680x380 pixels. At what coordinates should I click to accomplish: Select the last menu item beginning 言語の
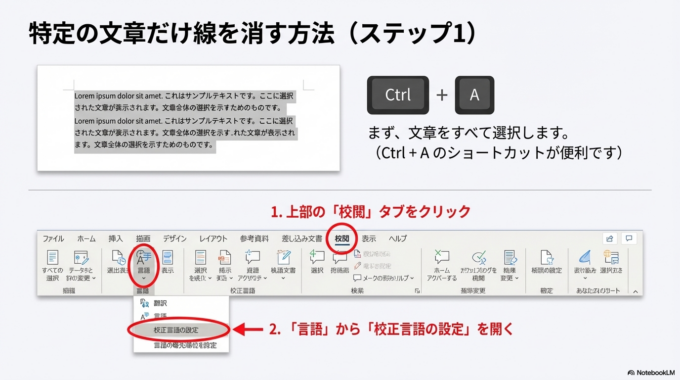click(181, 345)
